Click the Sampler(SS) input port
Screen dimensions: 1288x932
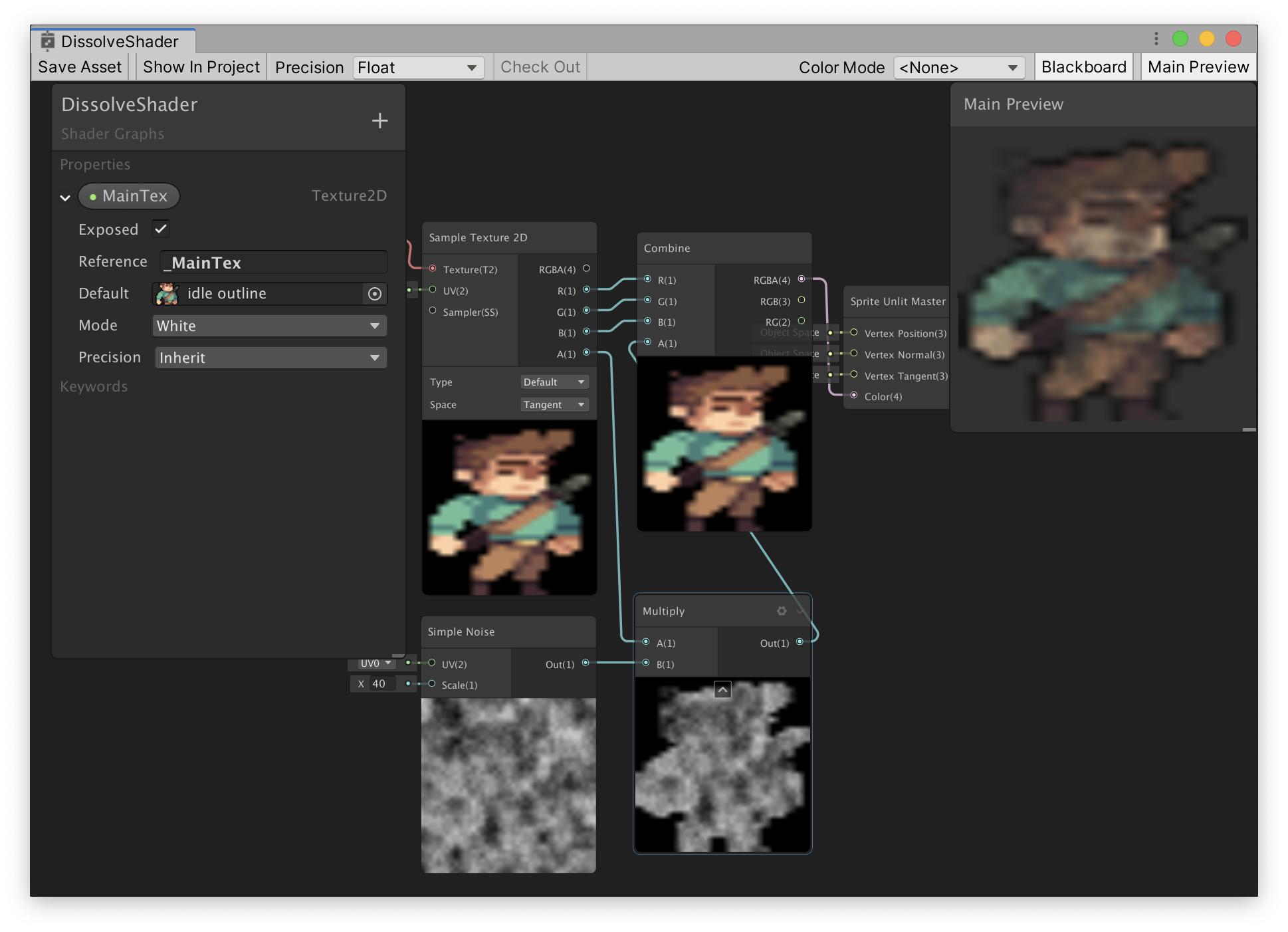pos(433,310)
